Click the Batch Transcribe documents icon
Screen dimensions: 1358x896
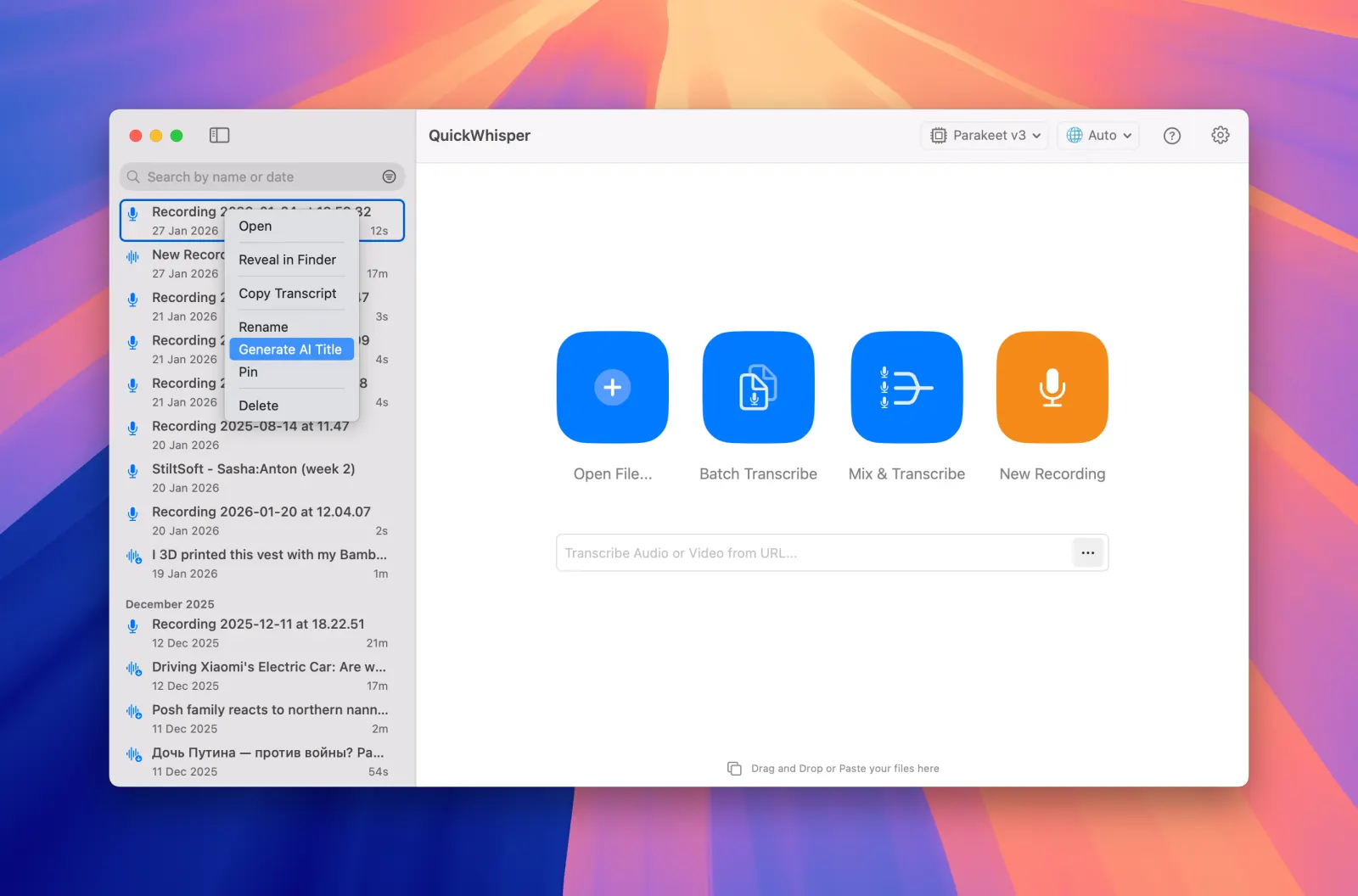[x=758, y=387]
